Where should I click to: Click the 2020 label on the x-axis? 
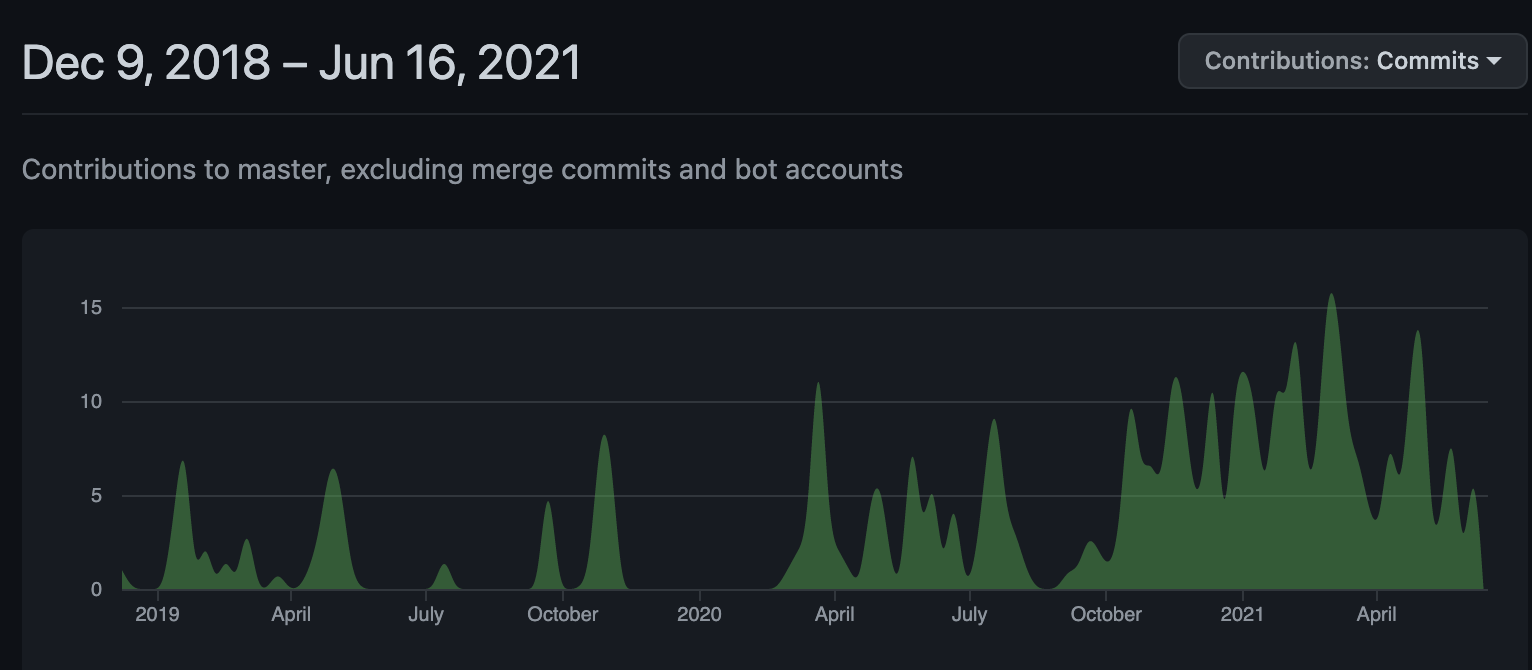click(x=699, y=614)
